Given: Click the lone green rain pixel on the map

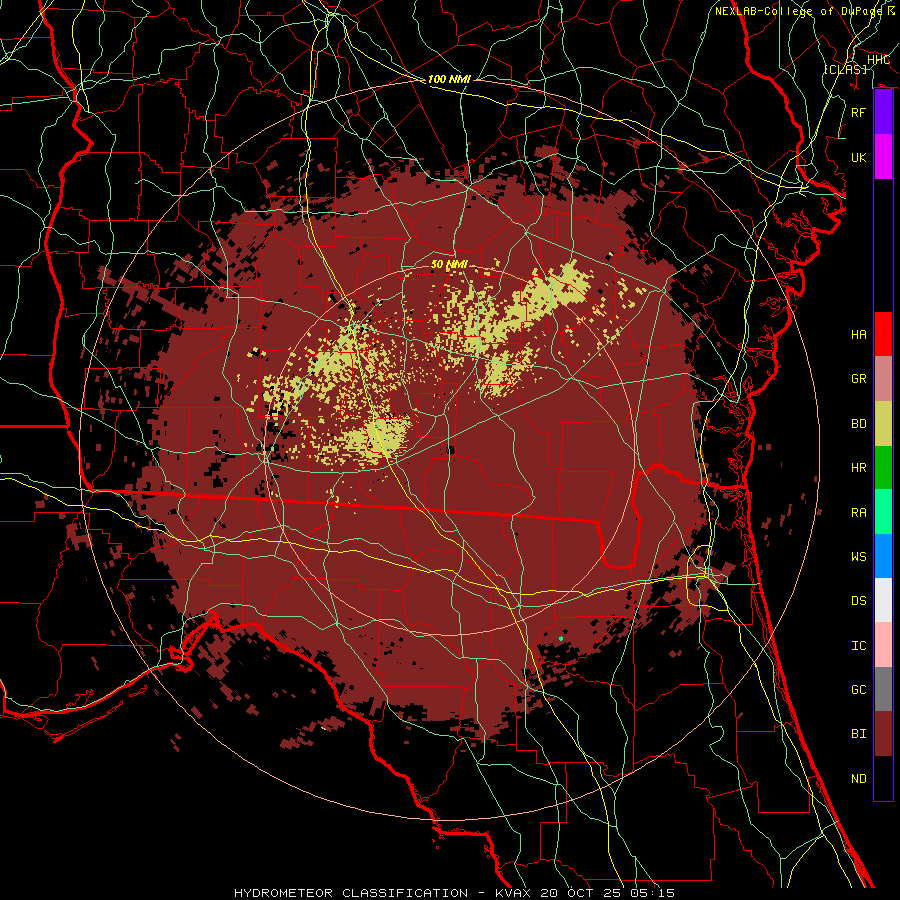Looking at the screenshot, I should coord(561,638).
